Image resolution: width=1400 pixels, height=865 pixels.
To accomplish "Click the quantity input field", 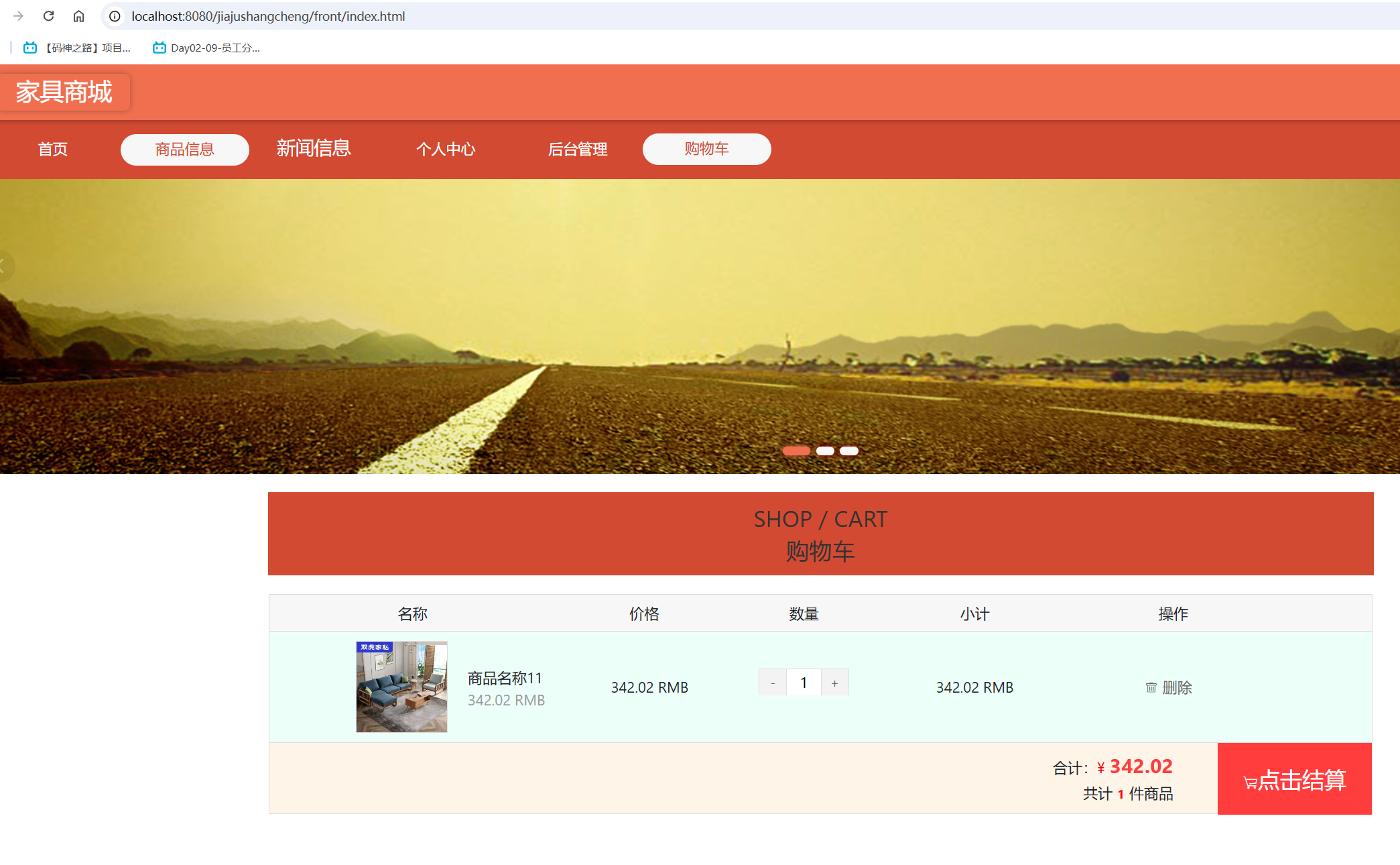I will 803,683.
